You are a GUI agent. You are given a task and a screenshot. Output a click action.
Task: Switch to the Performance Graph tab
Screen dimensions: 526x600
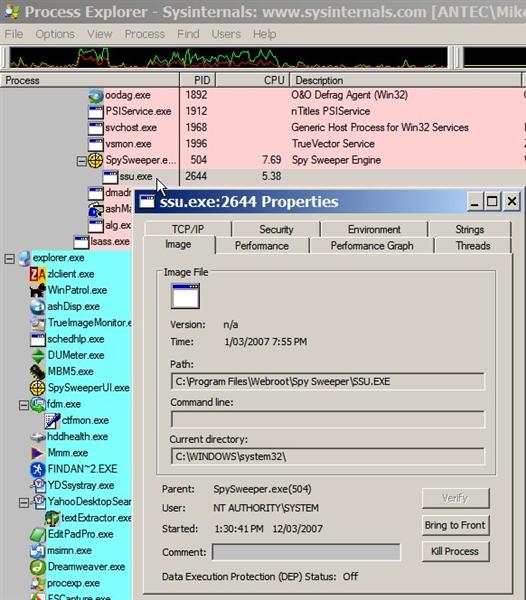(372, 246)
